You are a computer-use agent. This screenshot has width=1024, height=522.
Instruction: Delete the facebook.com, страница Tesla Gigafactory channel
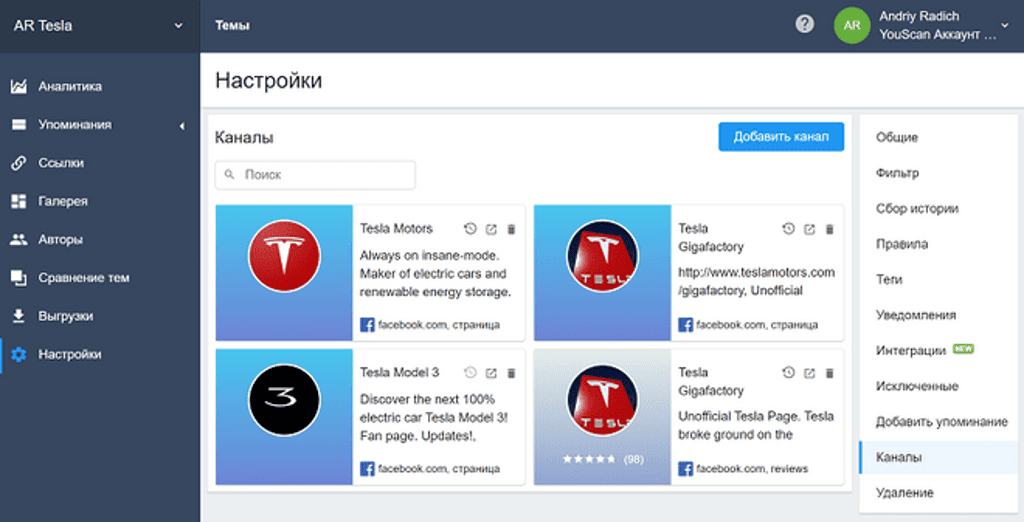(x=829, y=229)
